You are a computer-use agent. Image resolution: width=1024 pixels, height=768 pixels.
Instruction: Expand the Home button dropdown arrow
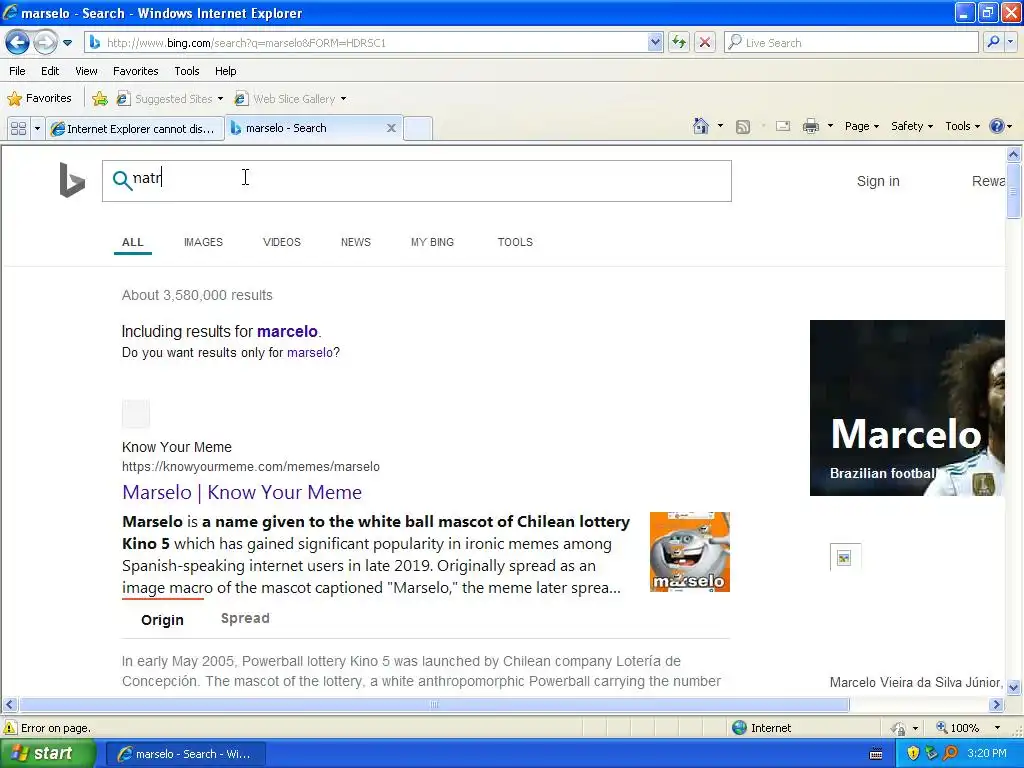point(720,126)
